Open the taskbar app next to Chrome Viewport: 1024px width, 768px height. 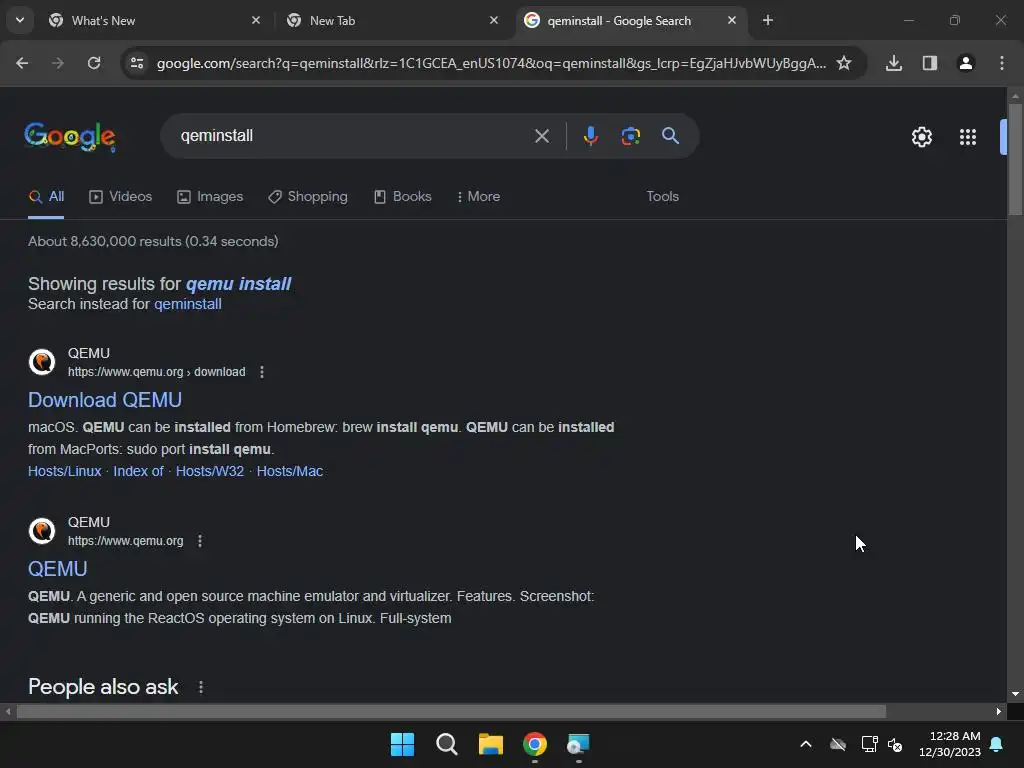click(579, 744)
